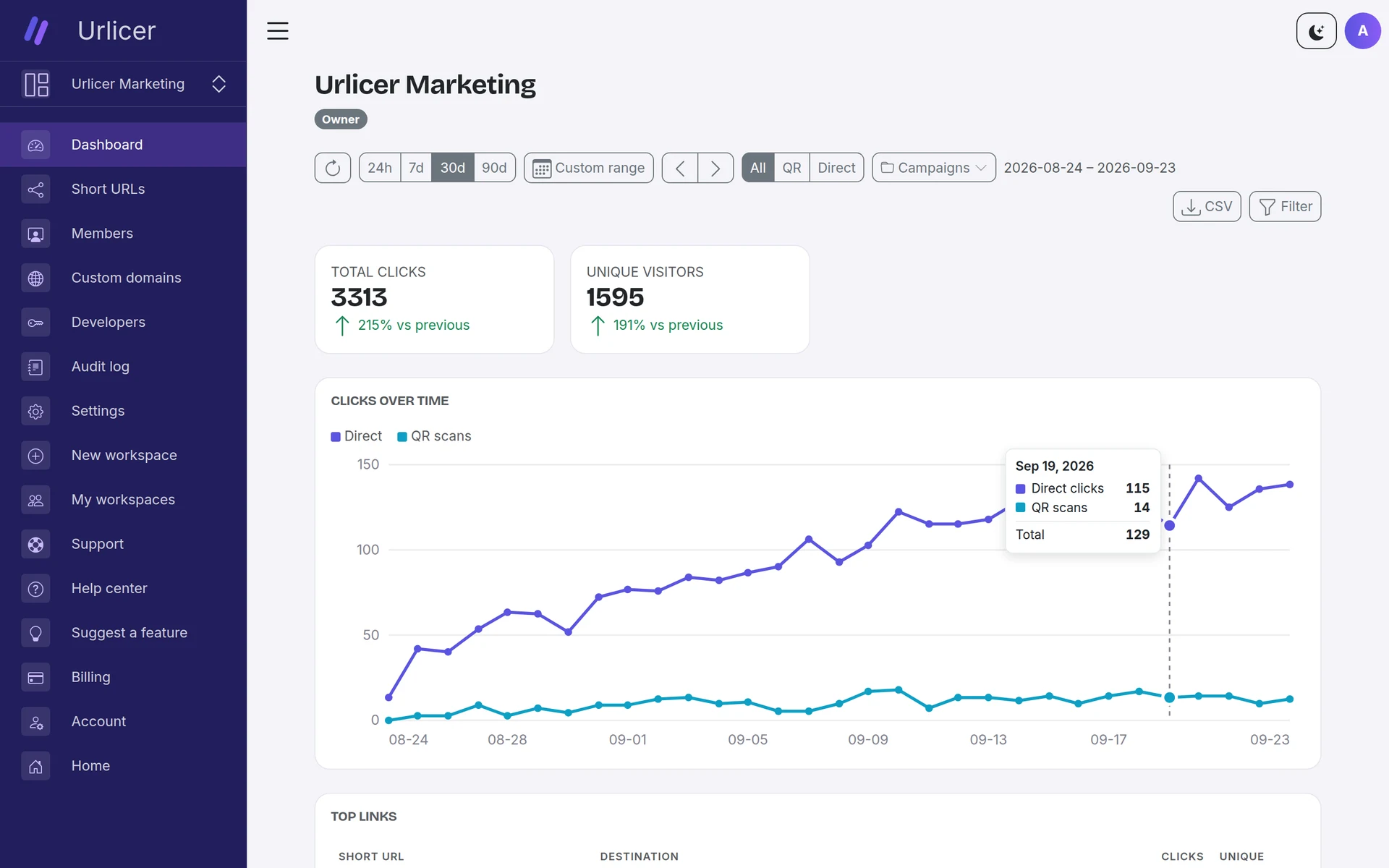Show All traffic types
The image size is (1389, 868).
point(757,168)
